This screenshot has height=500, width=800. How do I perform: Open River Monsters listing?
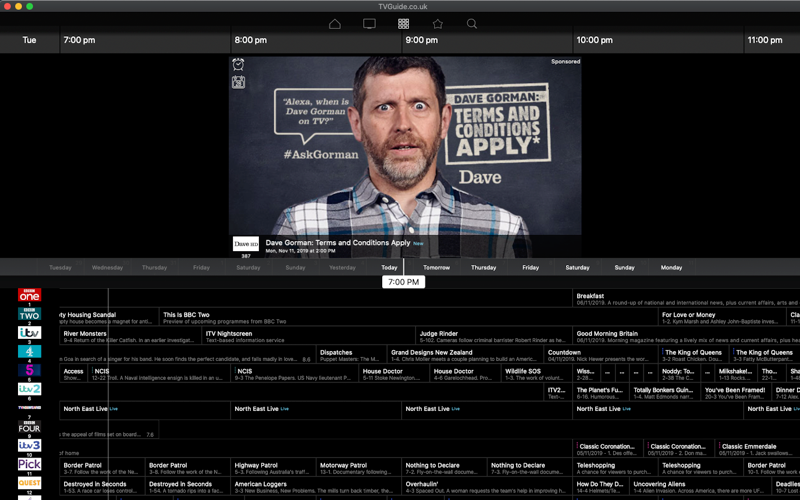pyautogui.click(x=130, y=336)
